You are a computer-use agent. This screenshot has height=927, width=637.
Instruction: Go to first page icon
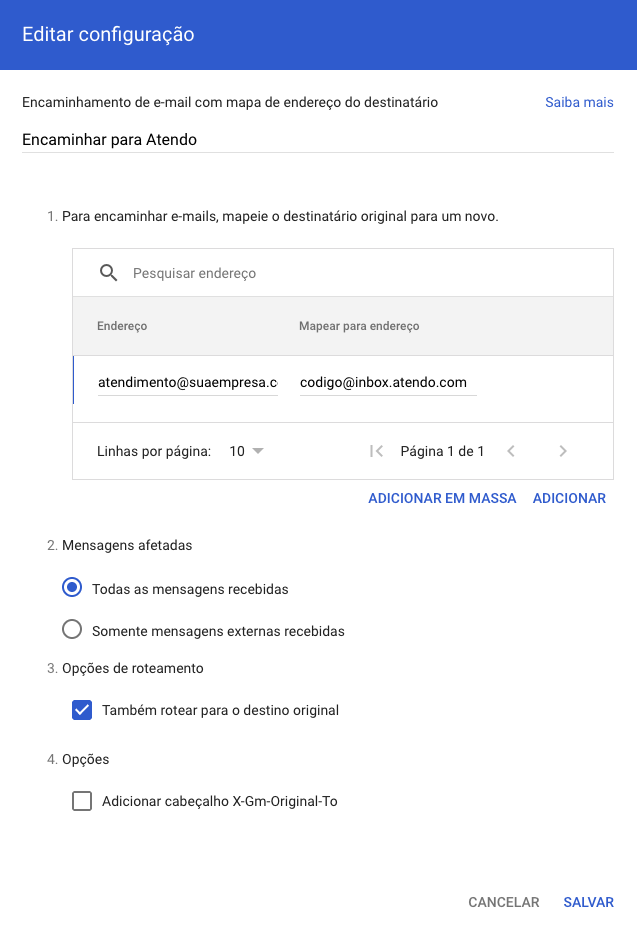pyautogui.click(x=376, y=451)
